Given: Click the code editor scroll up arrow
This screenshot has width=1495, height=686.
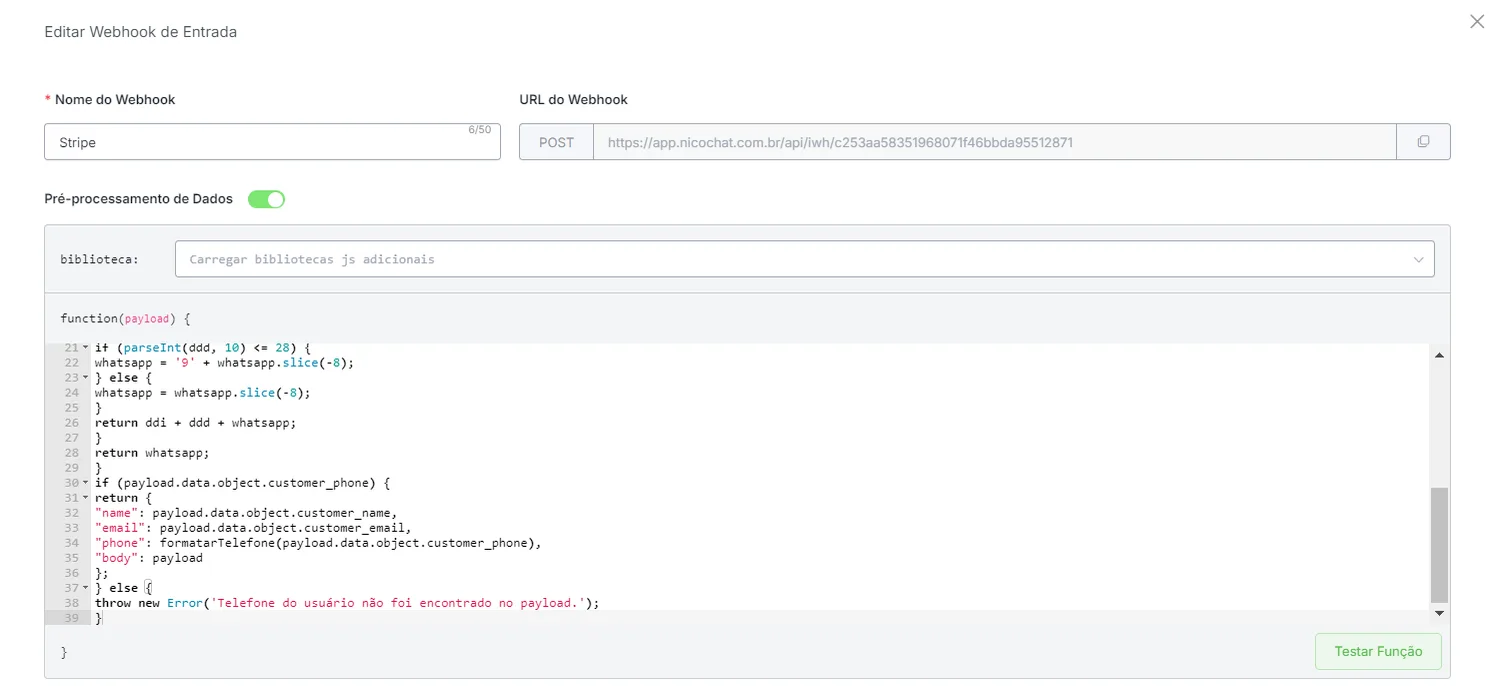Looking at the screenshot, I should tap(1439, 355).
